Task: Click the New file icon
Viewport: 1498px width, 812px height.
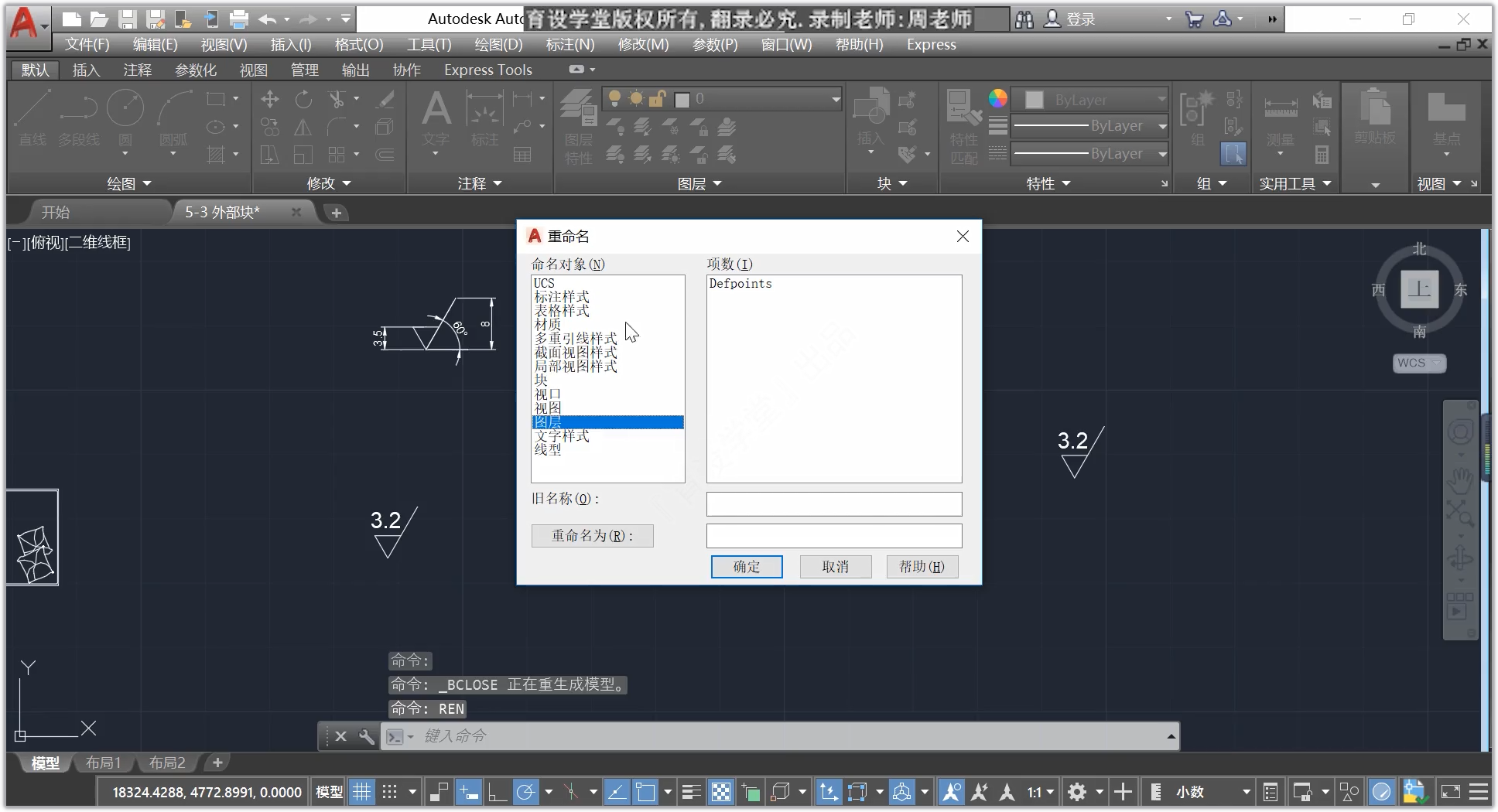Action: [71, 19]
